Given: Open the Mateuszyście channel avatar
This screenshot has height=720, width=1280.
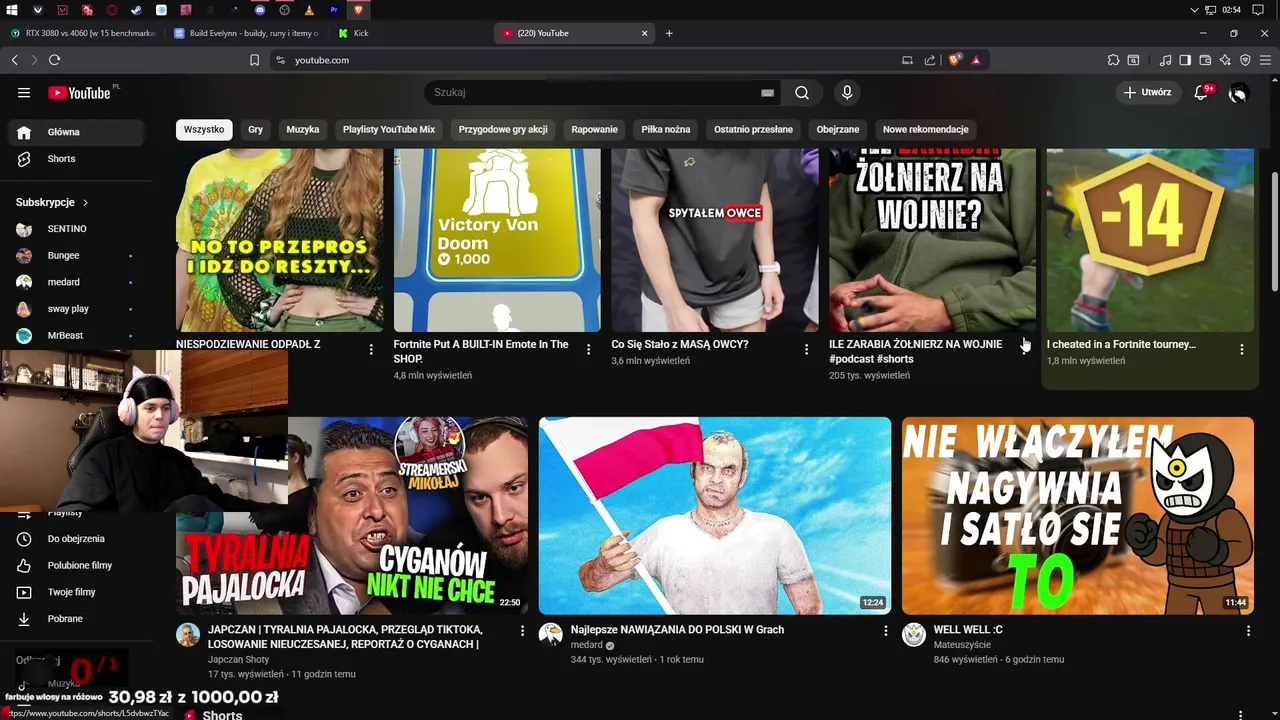Looking at the screenshot, I should pyautogui.click(x=914, y=635).
